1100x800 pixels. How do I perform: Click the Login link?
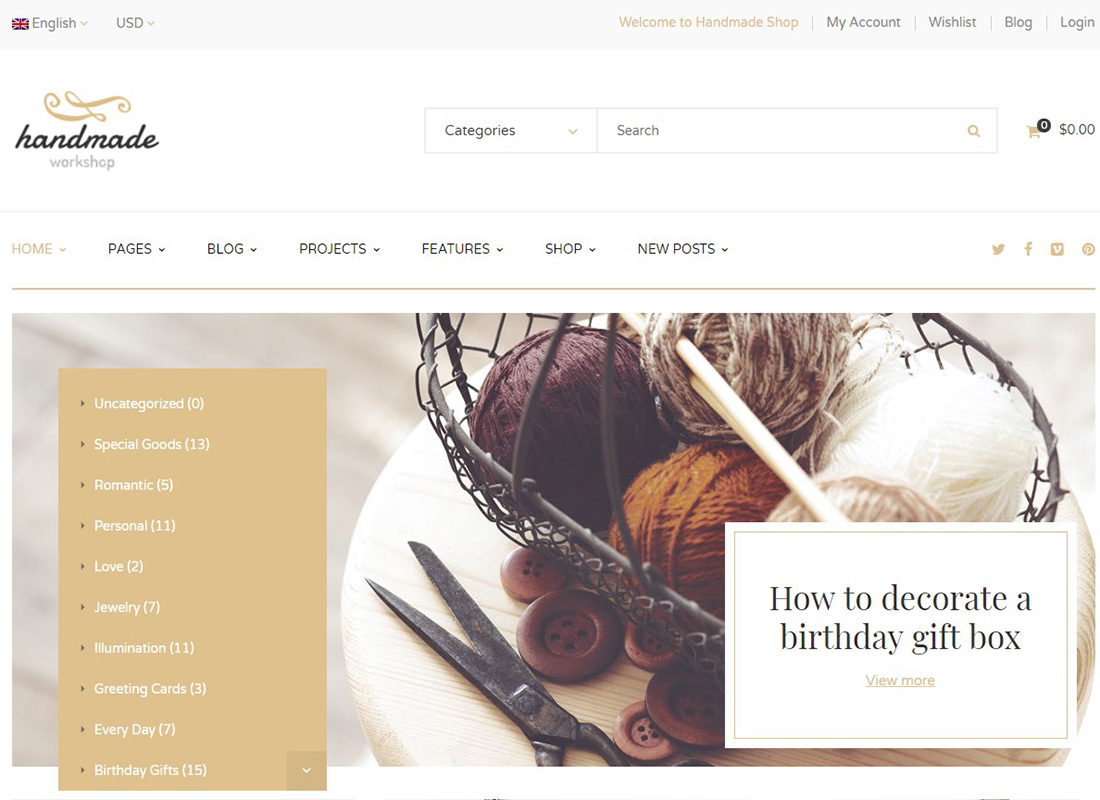click(1077, 22)
